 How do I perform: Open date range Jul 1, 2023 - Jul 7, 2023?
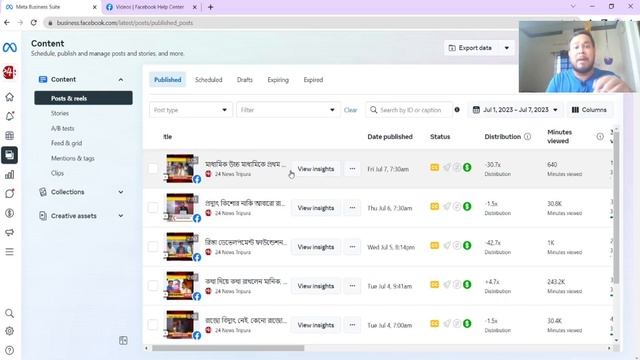[x=515, y=110]
